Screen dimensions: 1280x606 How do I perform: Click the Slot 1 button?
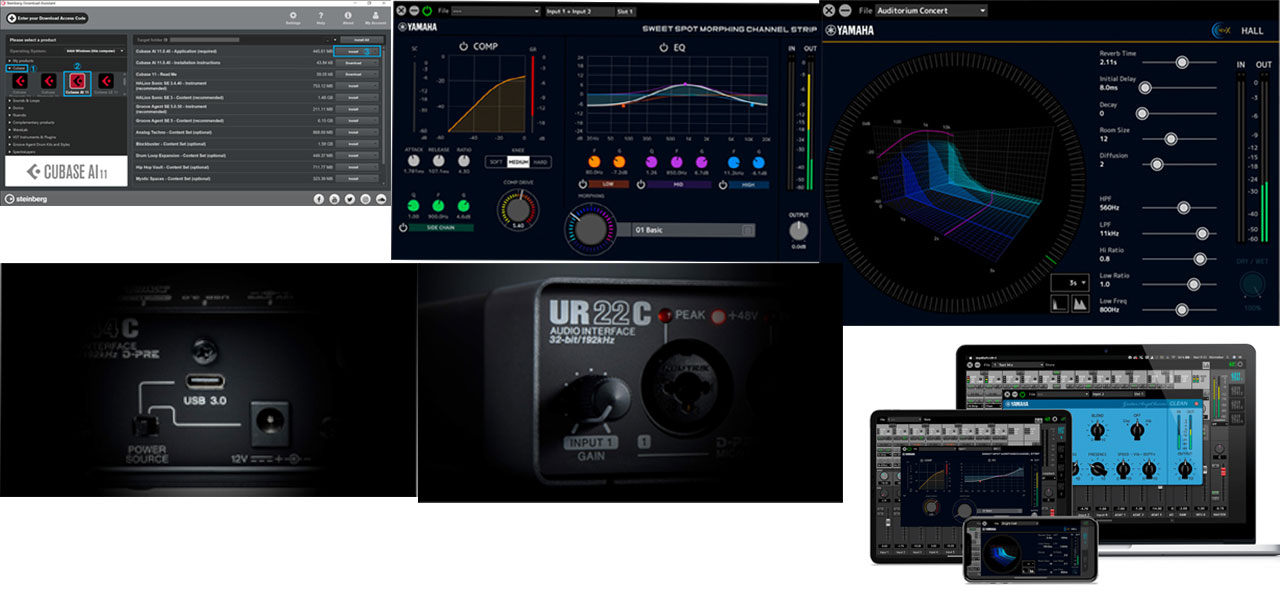[x=625, y=10]
